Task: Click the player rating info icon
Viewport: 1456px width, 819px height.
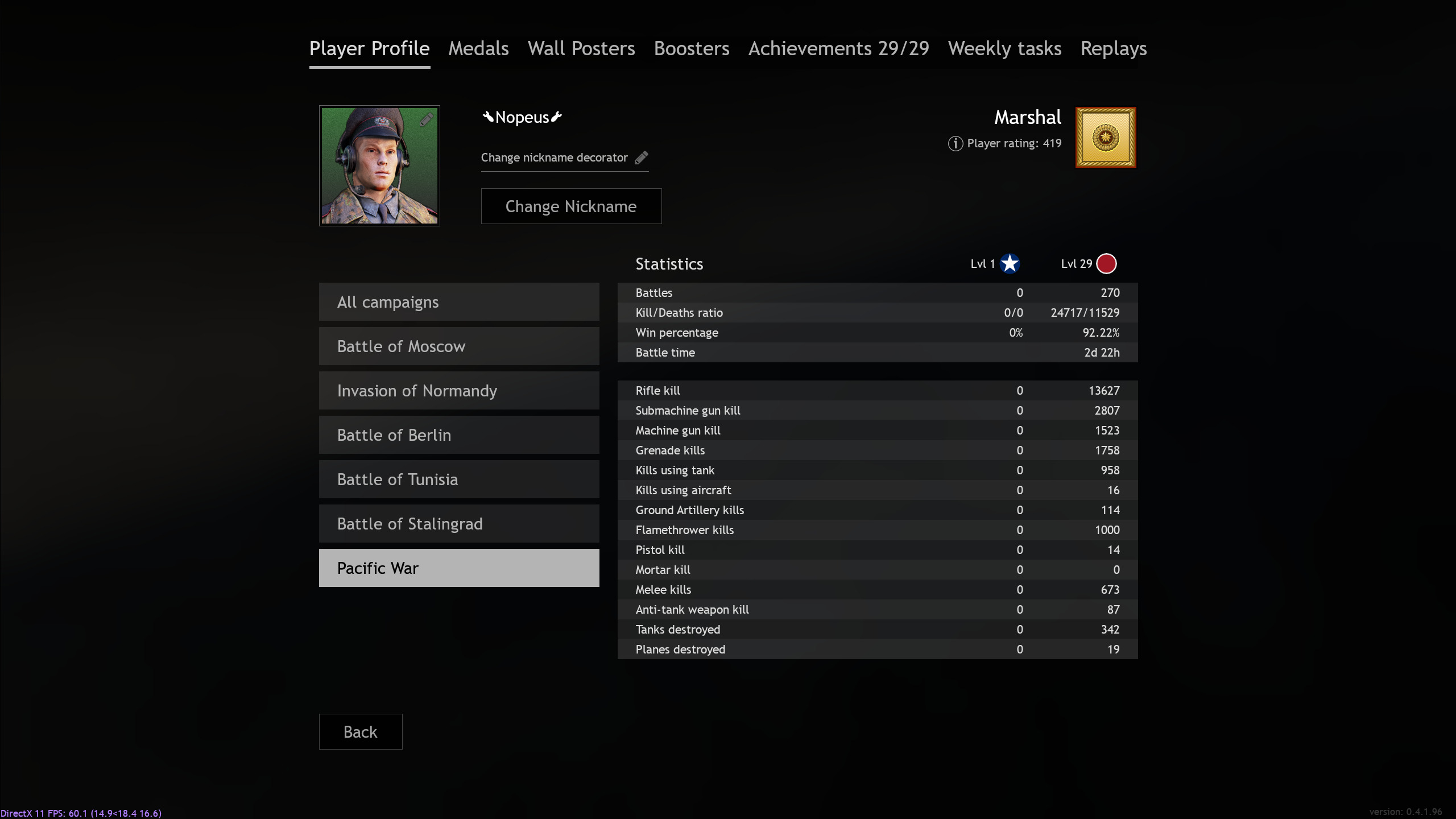Action: 955,143
